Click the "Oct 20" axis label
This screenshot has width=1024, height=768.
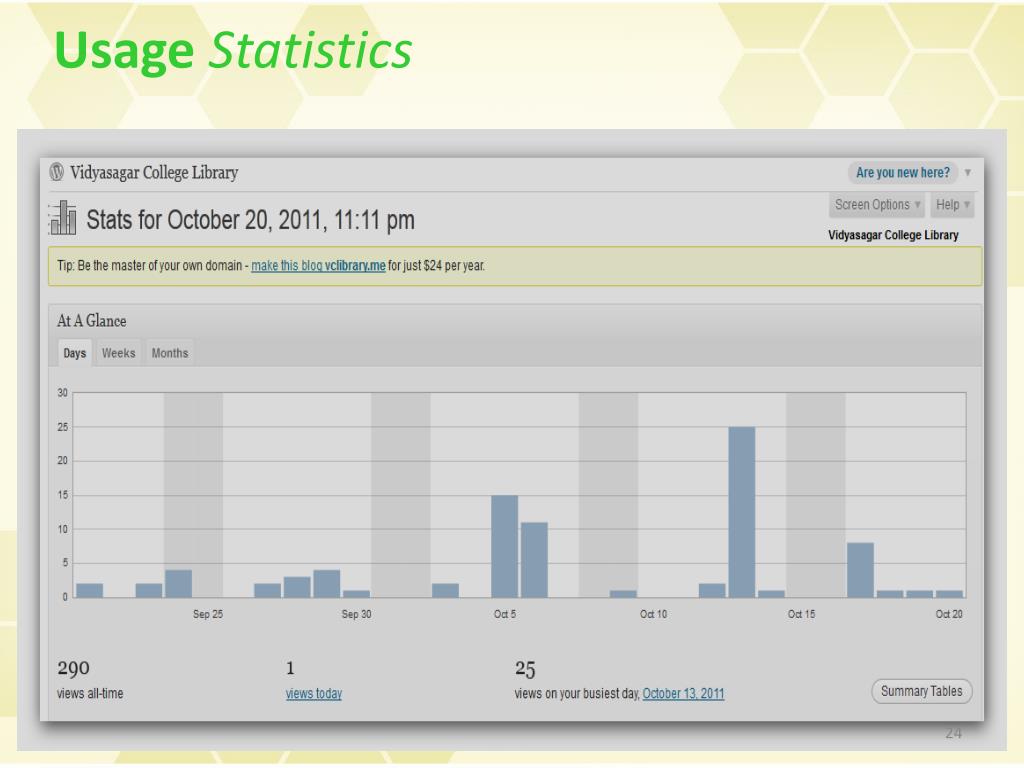pos(949,614)
